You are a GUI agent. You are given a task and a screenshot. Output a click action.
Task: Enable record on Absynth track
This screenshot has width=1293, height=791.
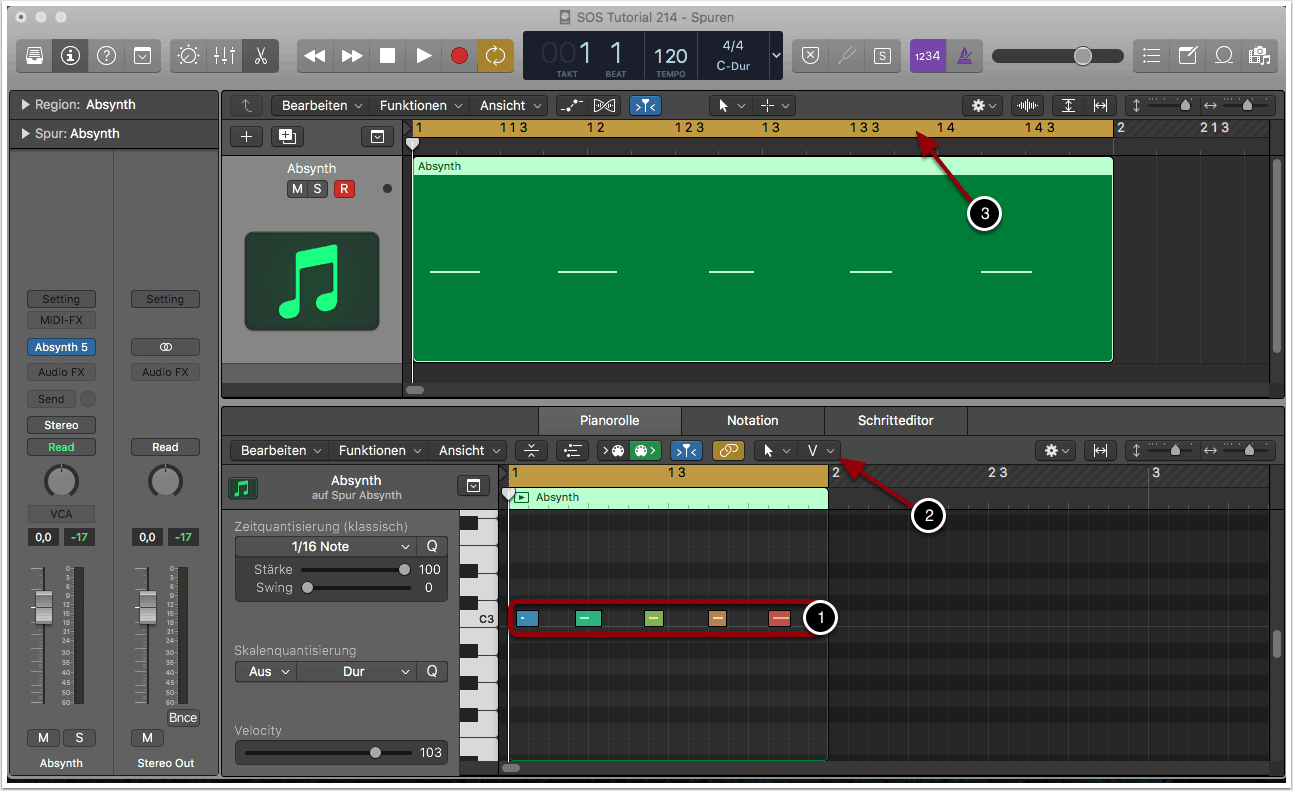click(x=344, y=189)
